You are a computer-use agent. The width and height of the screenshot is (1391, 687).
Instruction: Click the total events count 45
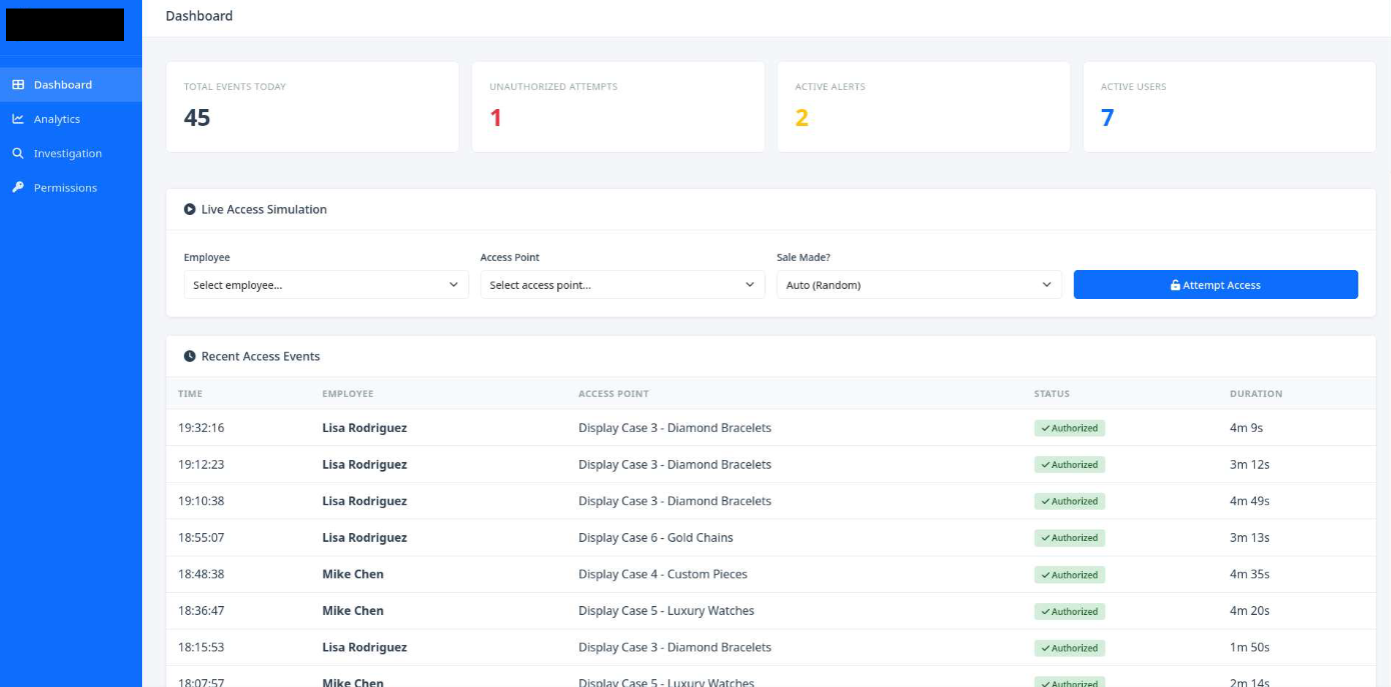point(197,118)
